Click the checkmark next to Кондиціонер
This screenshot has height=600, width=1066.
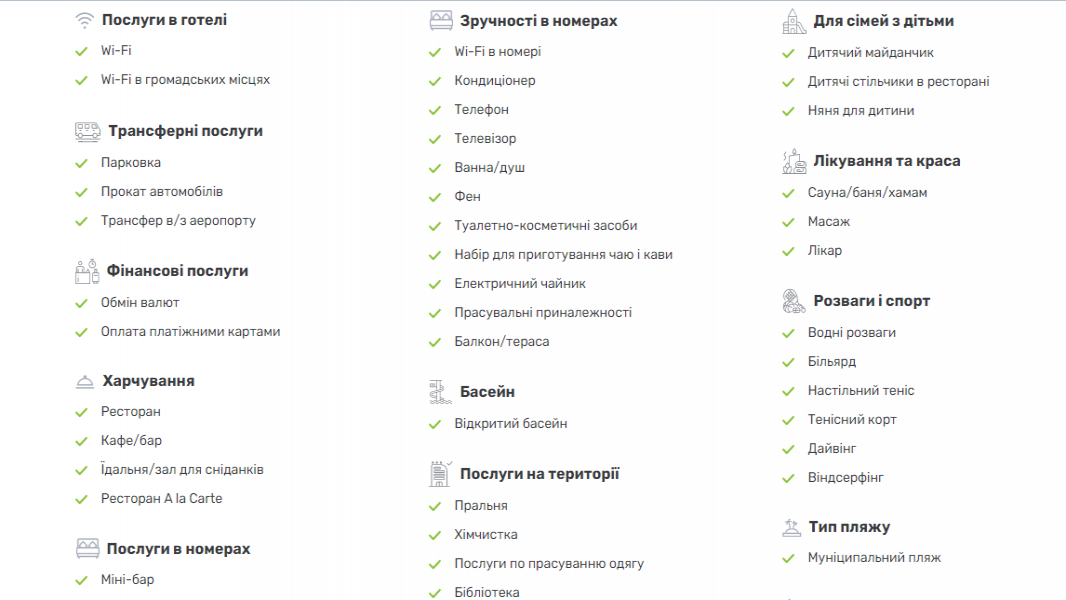[x=435, y=82]
